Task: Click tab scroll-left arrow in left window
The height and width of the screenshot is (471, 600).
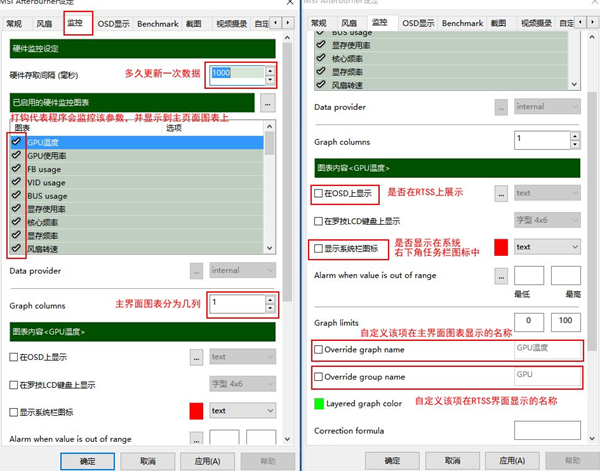Action: click(x=276, y=23)
